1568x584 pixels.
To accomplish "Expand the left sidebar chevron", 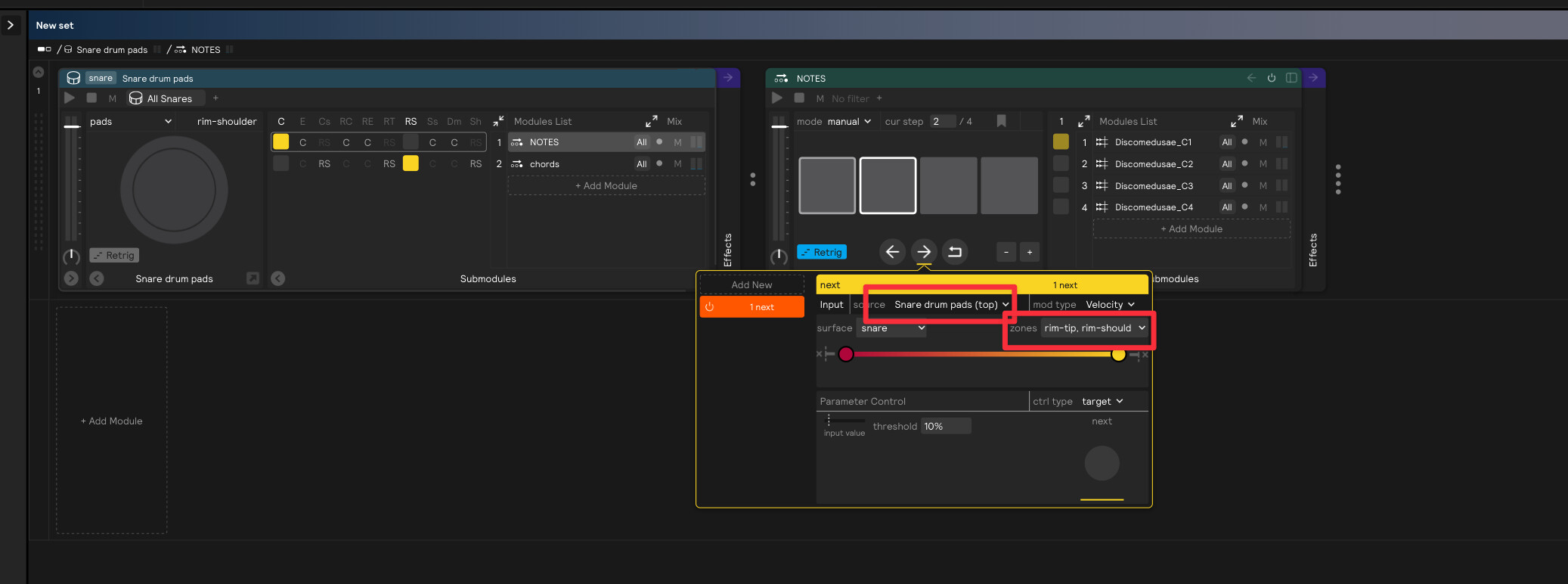I will [x=11, y=25].
